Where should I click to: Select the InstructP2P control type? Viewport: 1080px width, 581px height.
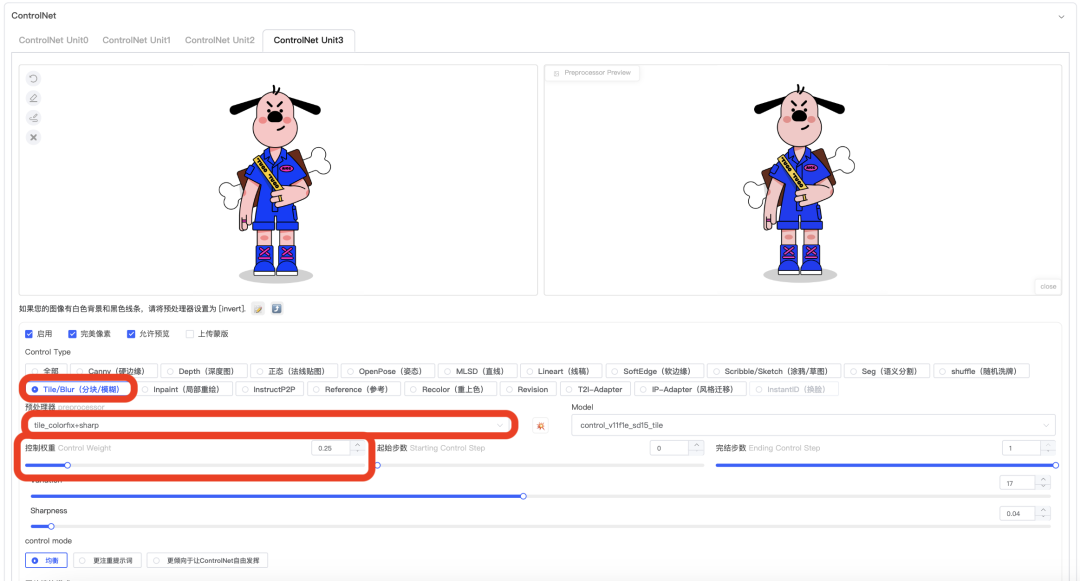269,390
